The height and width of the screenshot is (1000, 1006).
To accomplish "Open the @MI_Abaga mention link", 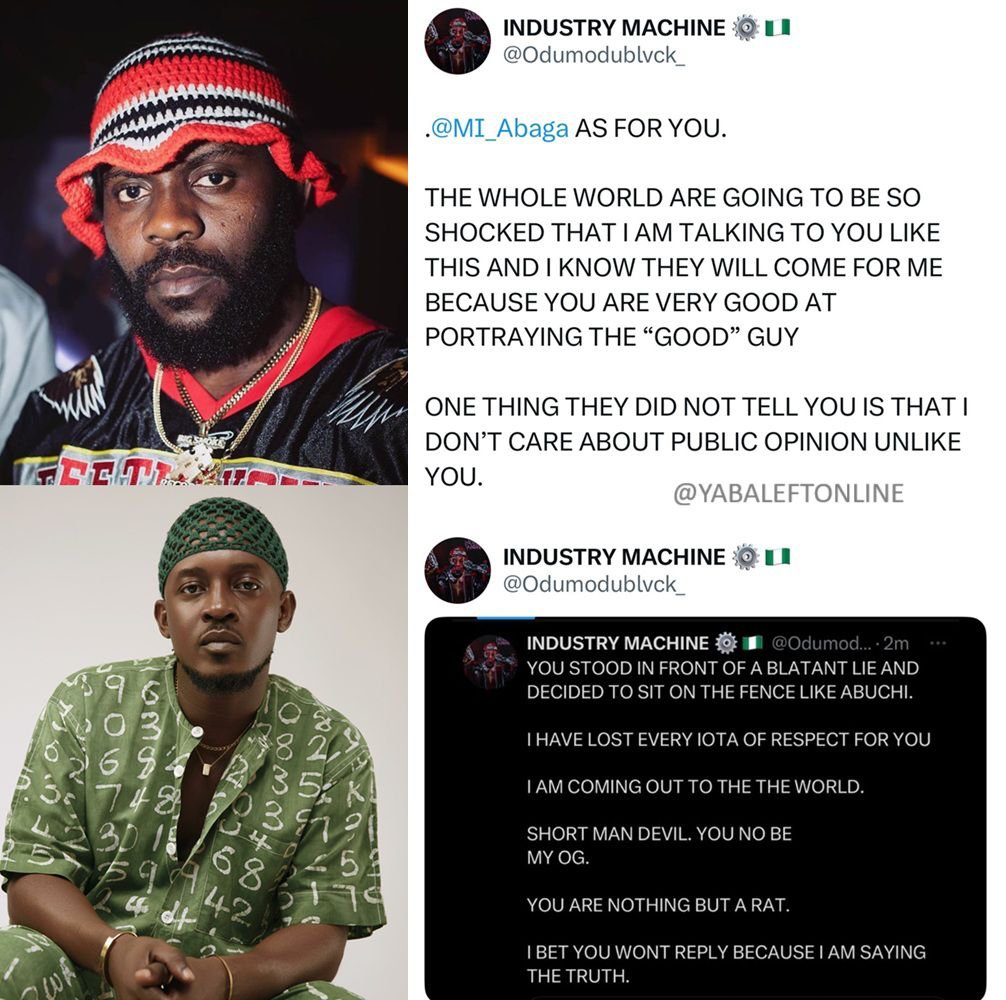I will (500, 128).
